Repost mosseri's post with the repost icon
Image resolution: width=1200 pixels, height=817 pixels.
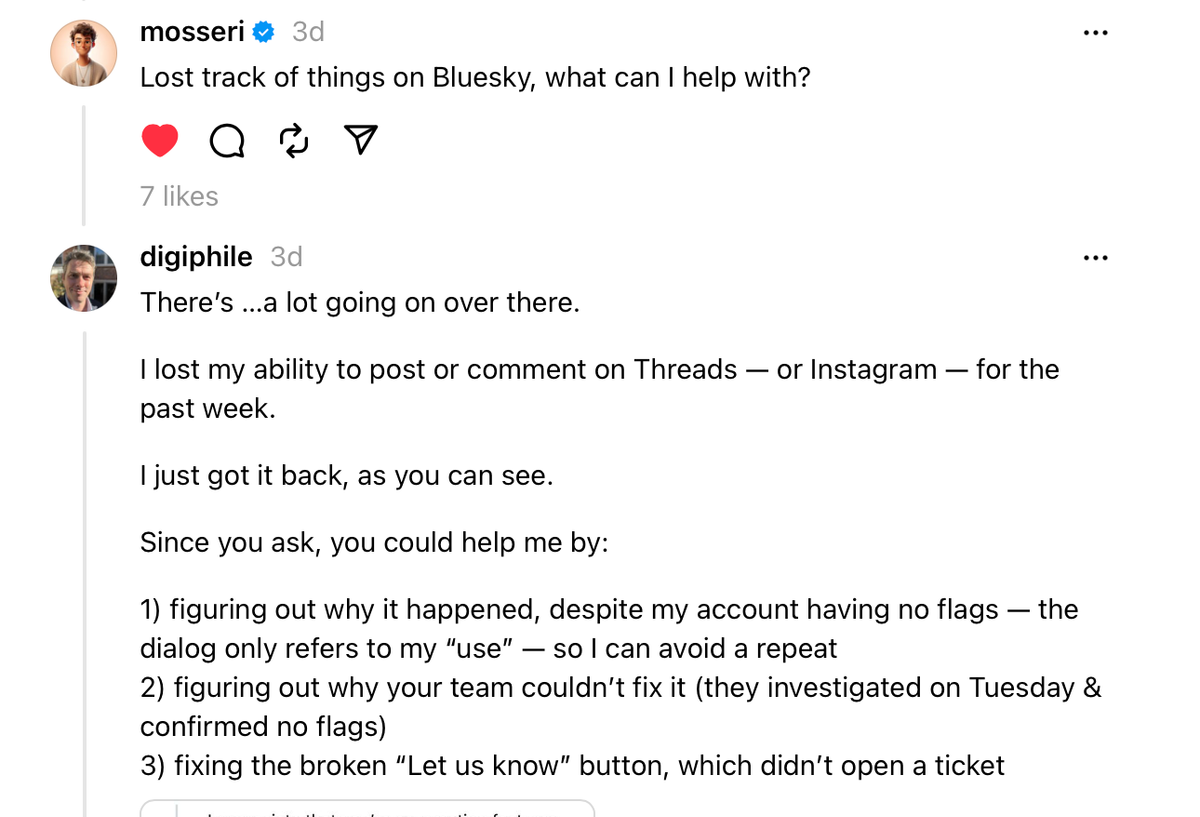pos(293,141)
